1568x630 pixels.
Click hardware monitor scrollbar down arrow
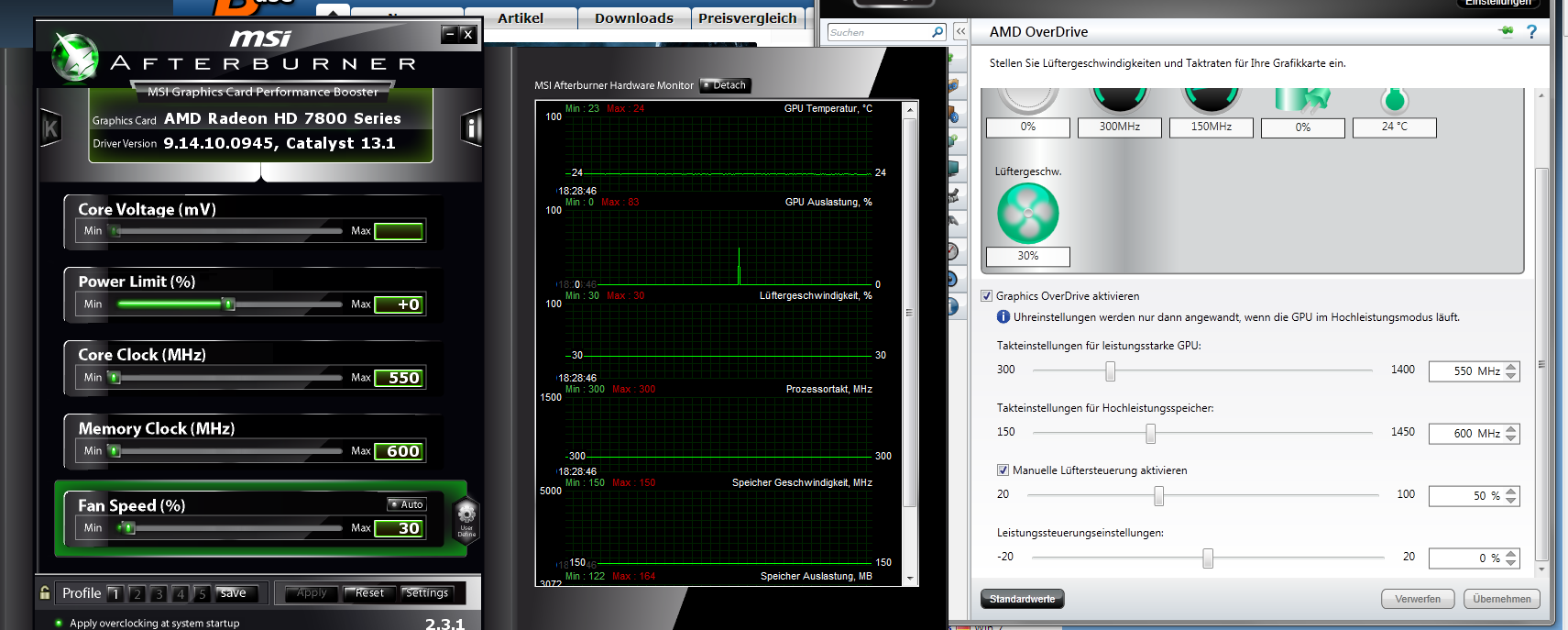tap(910, 579)
